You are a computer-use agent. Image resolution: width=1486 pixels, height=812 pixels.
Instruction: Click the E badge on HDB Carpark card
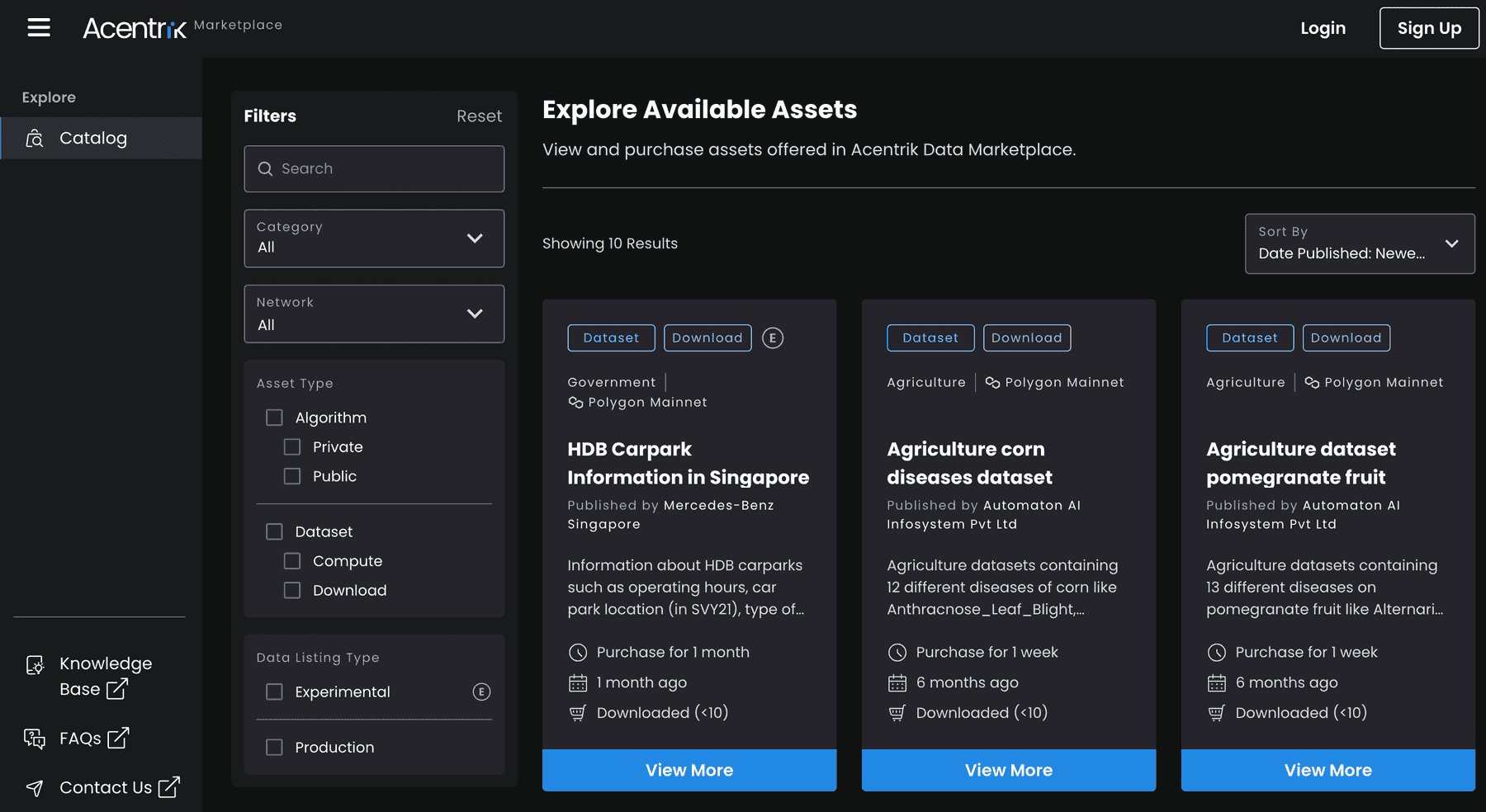click(x=773, y=338)
